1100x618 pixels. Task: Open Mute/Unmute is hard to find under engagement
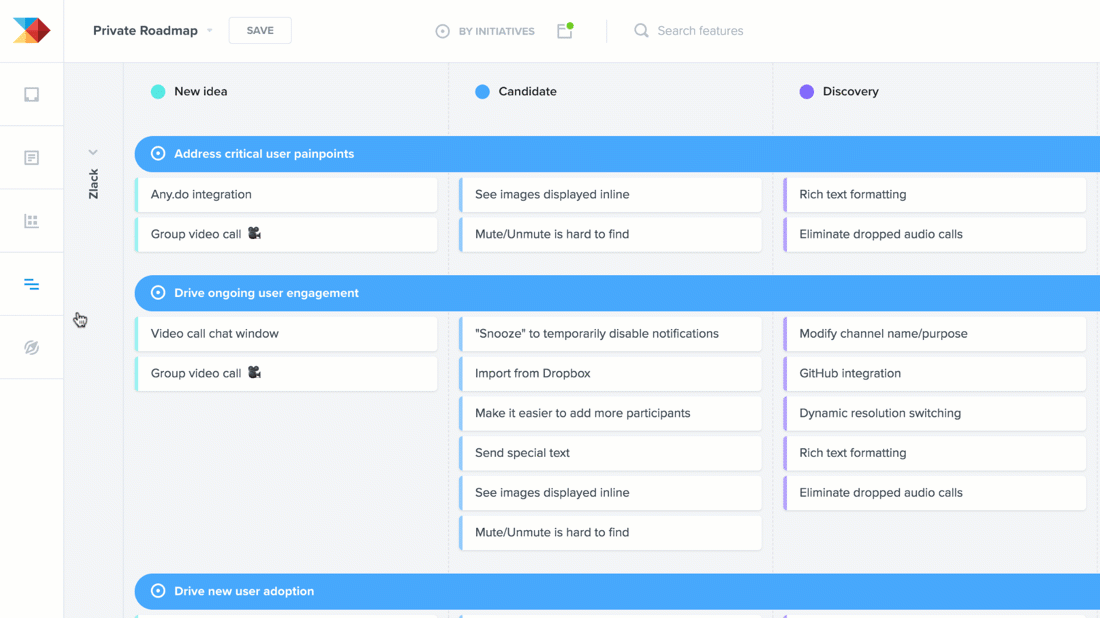[610, 532]
